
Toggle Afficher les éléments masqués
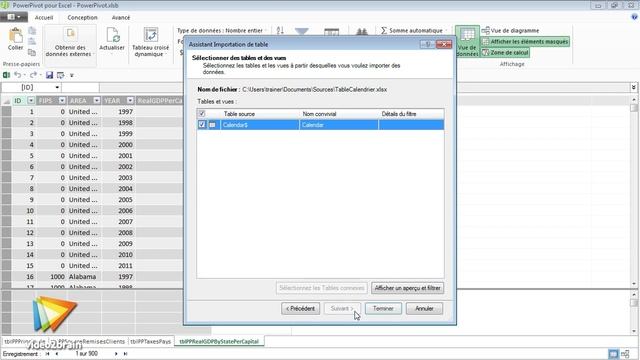click(524, 42)
